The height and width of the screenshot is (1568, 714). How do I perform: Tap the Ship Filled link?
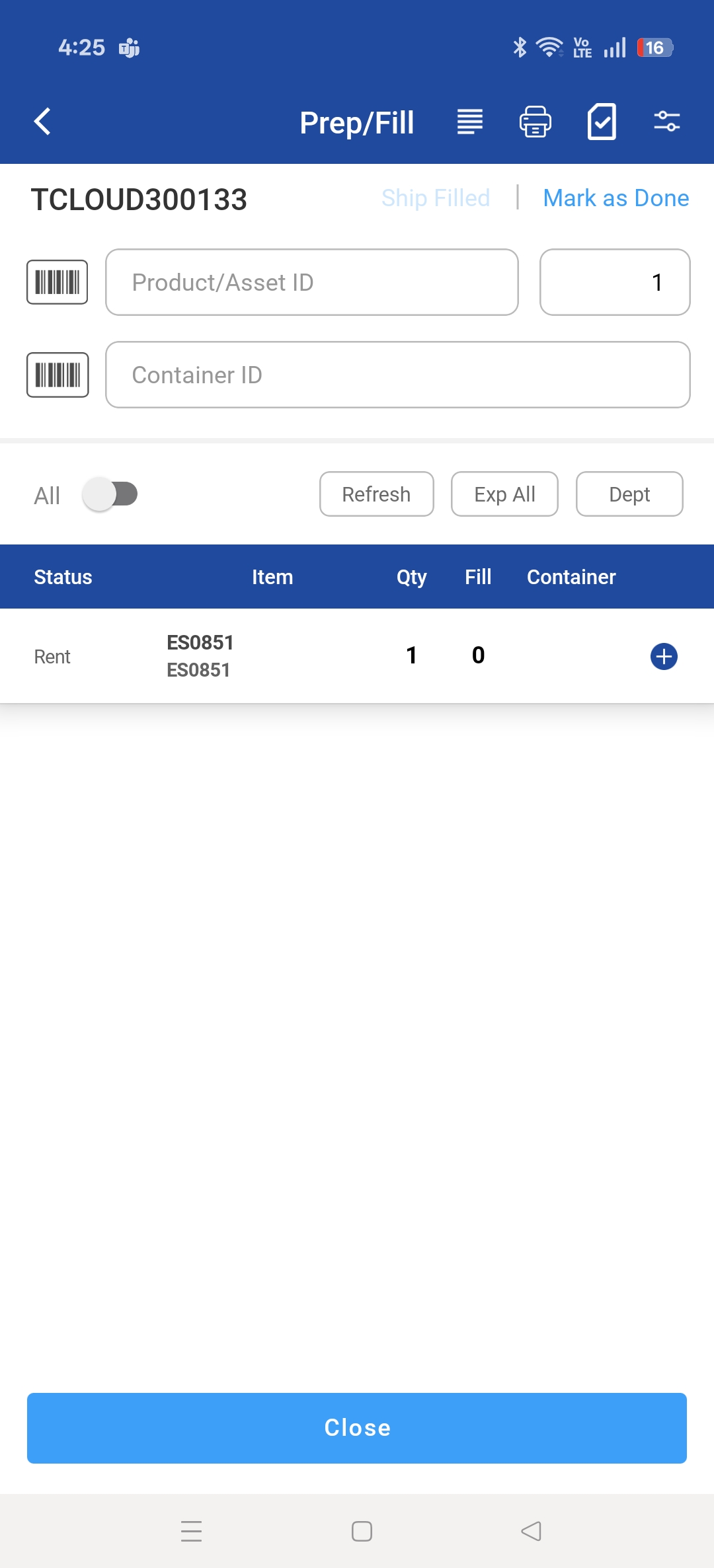click(436, 198)
